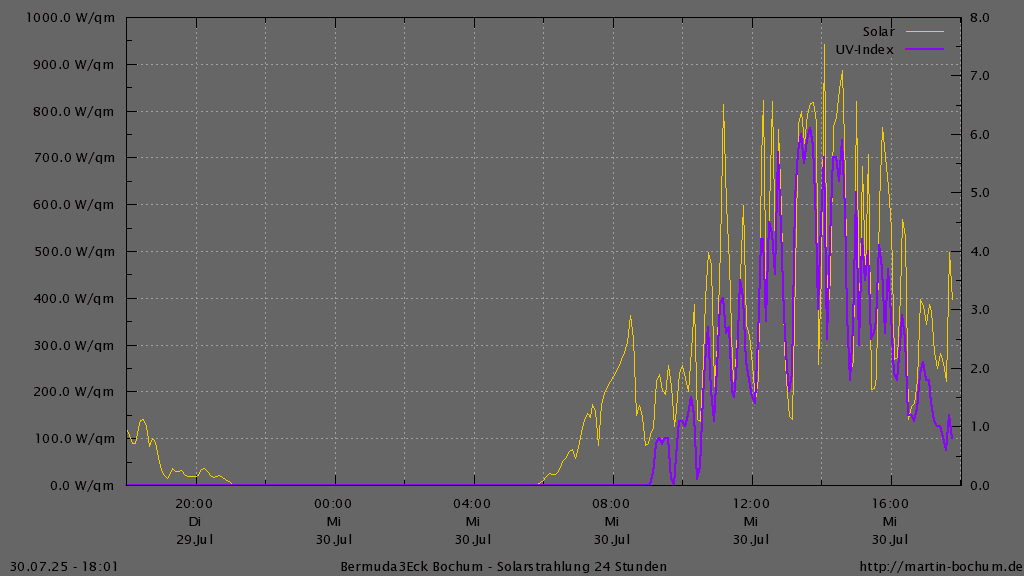This screenshot has width=1024, height=576.
Task: Click the 200.0 W/qm axis label
Action: [74, 392]
